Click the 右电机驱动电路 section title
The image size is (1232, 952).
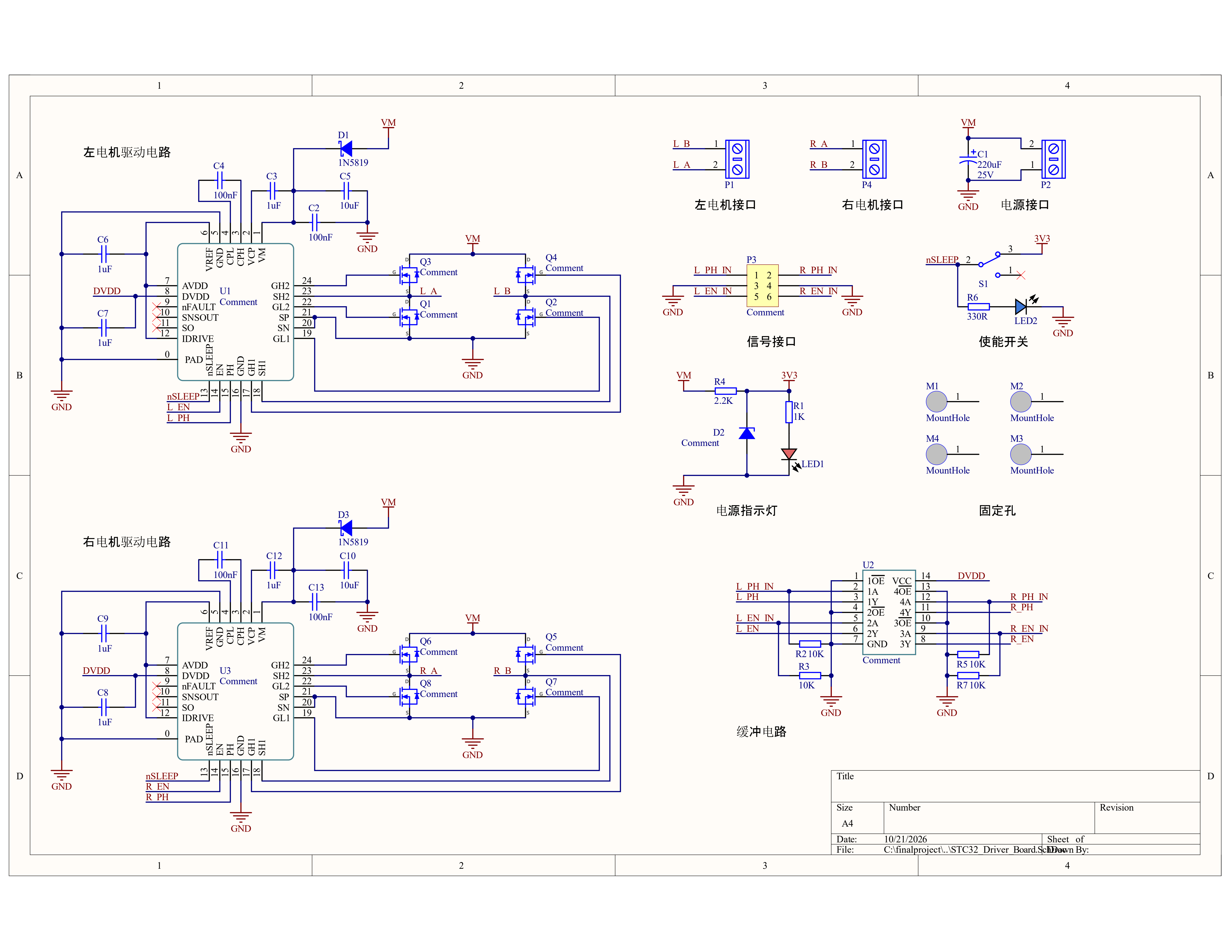pyautogui.click(x=127, y=542)
